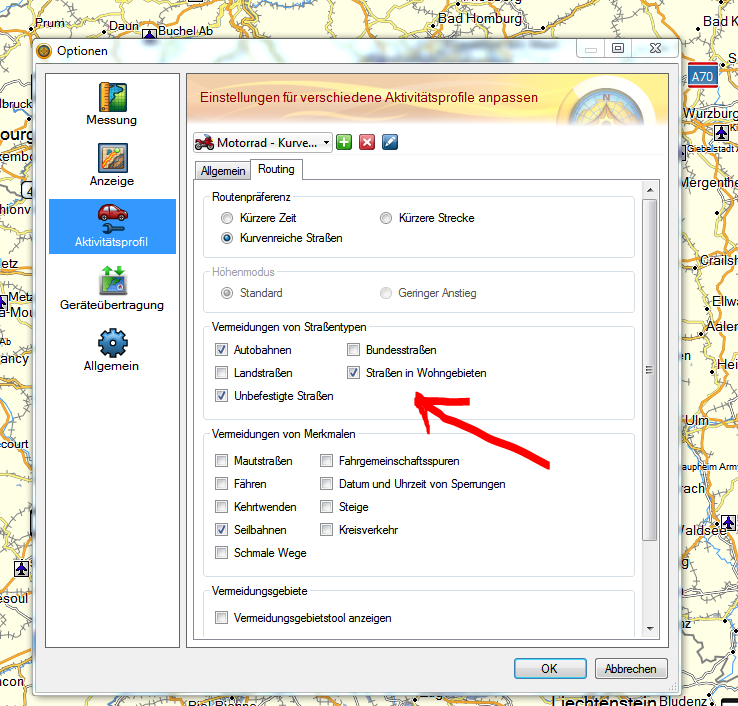Select Standard Höhenmodus radio

(227, 293)
